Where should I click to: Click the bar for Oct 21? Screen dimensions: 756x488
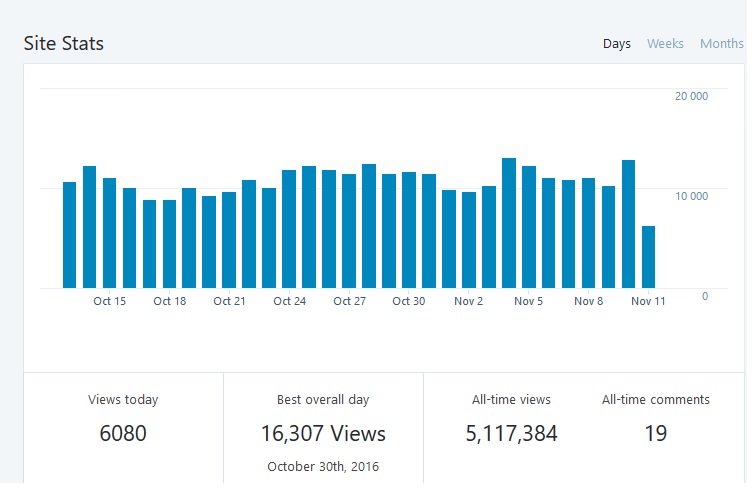tap(229, 240)
